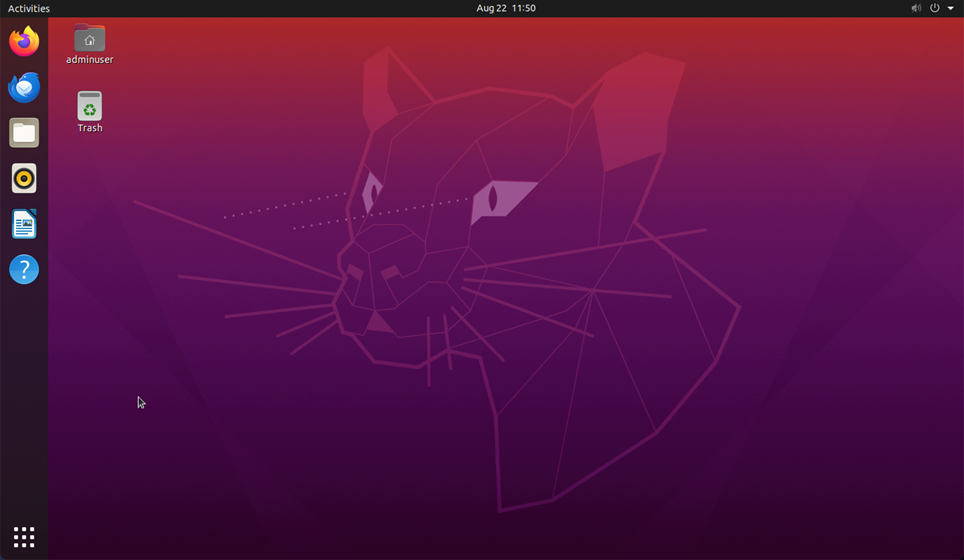Select the adminuser home folder icon
The height and width of the screenshot is (560, 964).
tap(90, 38)
